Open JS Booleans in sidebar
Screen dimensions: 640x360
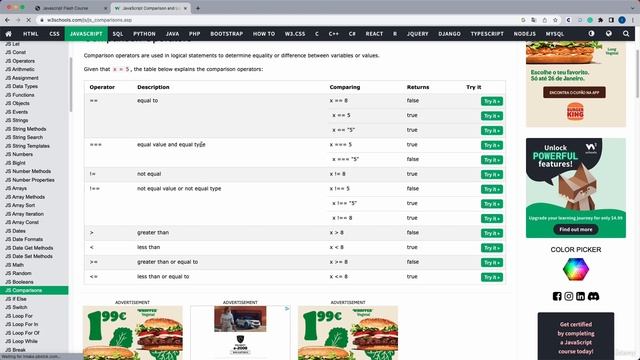pos(19,282)
